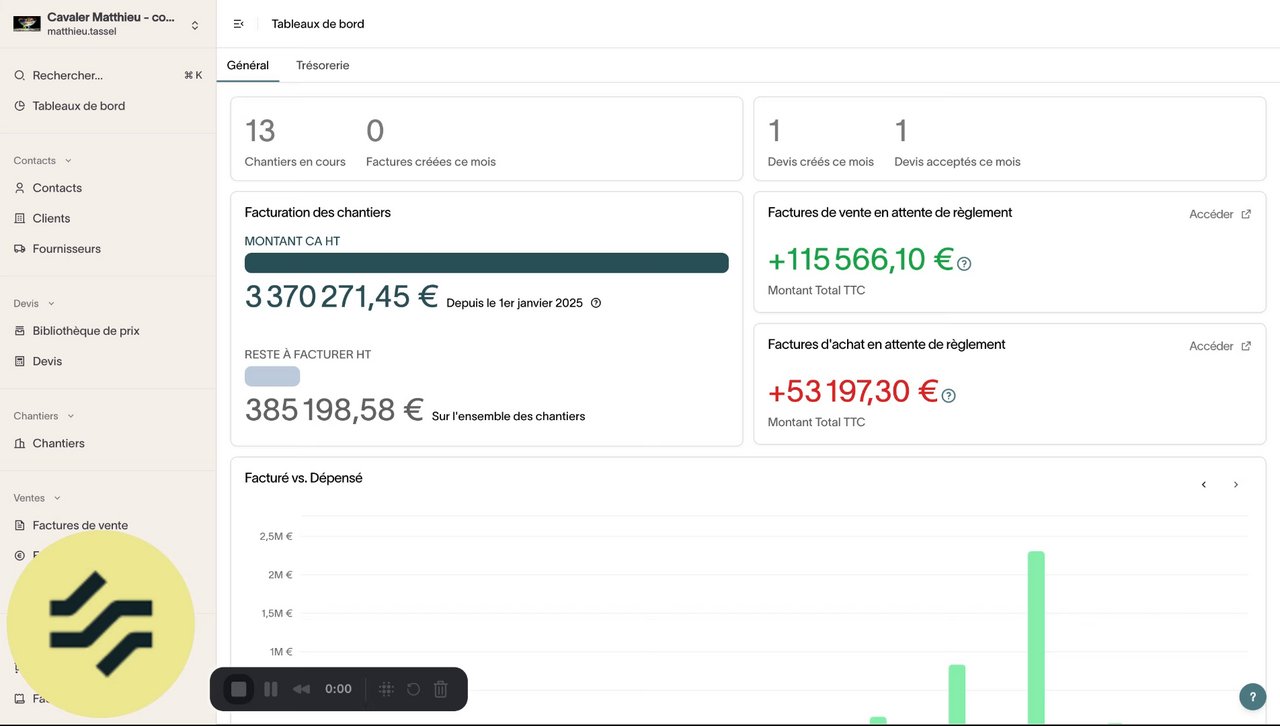Switch to the Trésorerie tab
The height and width of the screenshot is (726, 1280).
click(322, 65)
